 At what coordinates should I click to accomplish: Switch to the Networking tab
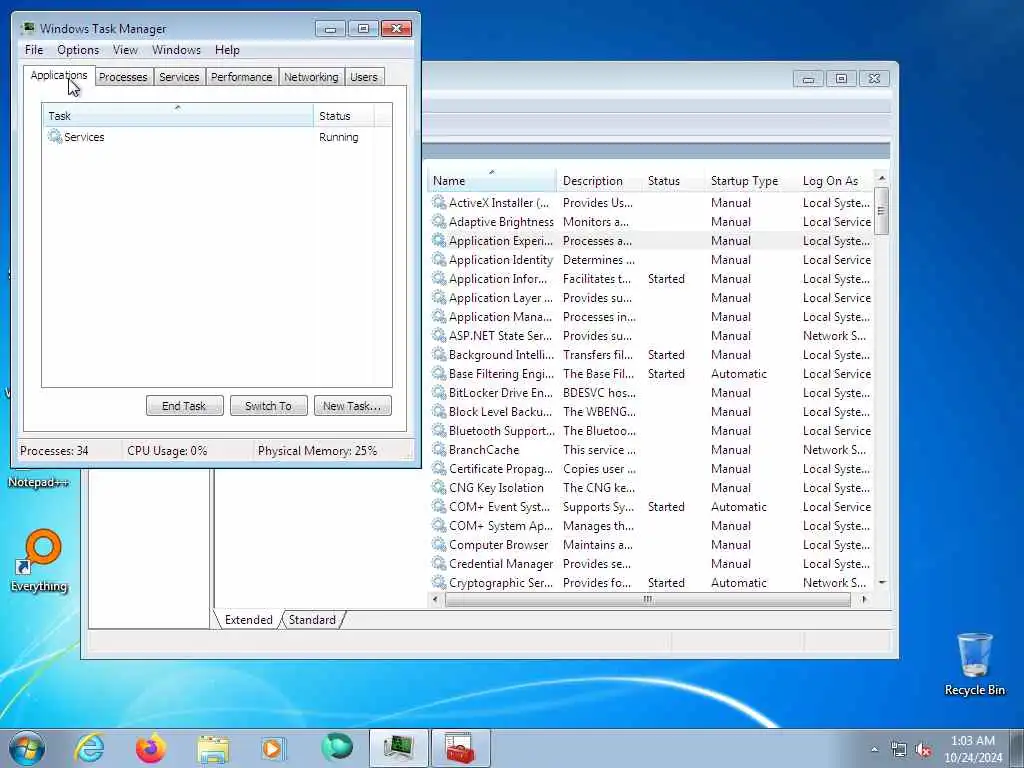pos(311,77)
